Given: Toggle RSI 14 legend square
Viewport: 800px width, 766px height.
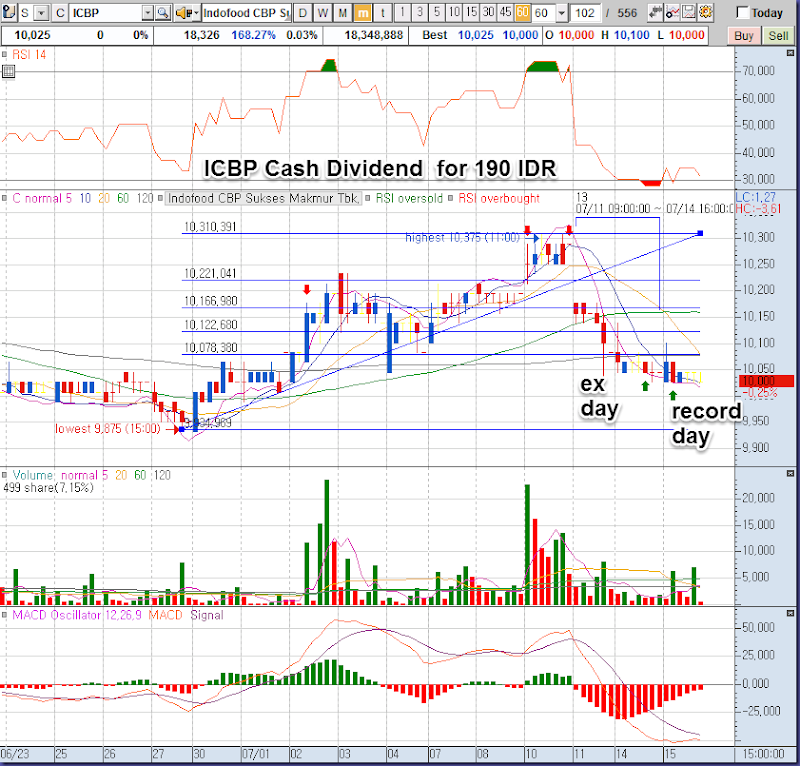Looking at the screenshot, I should click(5, 55).
